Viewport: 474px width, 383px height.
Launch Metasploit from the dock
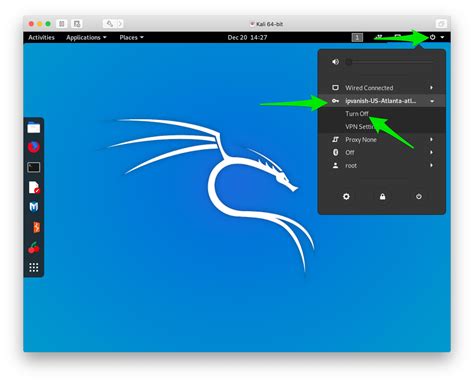coord(34,207)
